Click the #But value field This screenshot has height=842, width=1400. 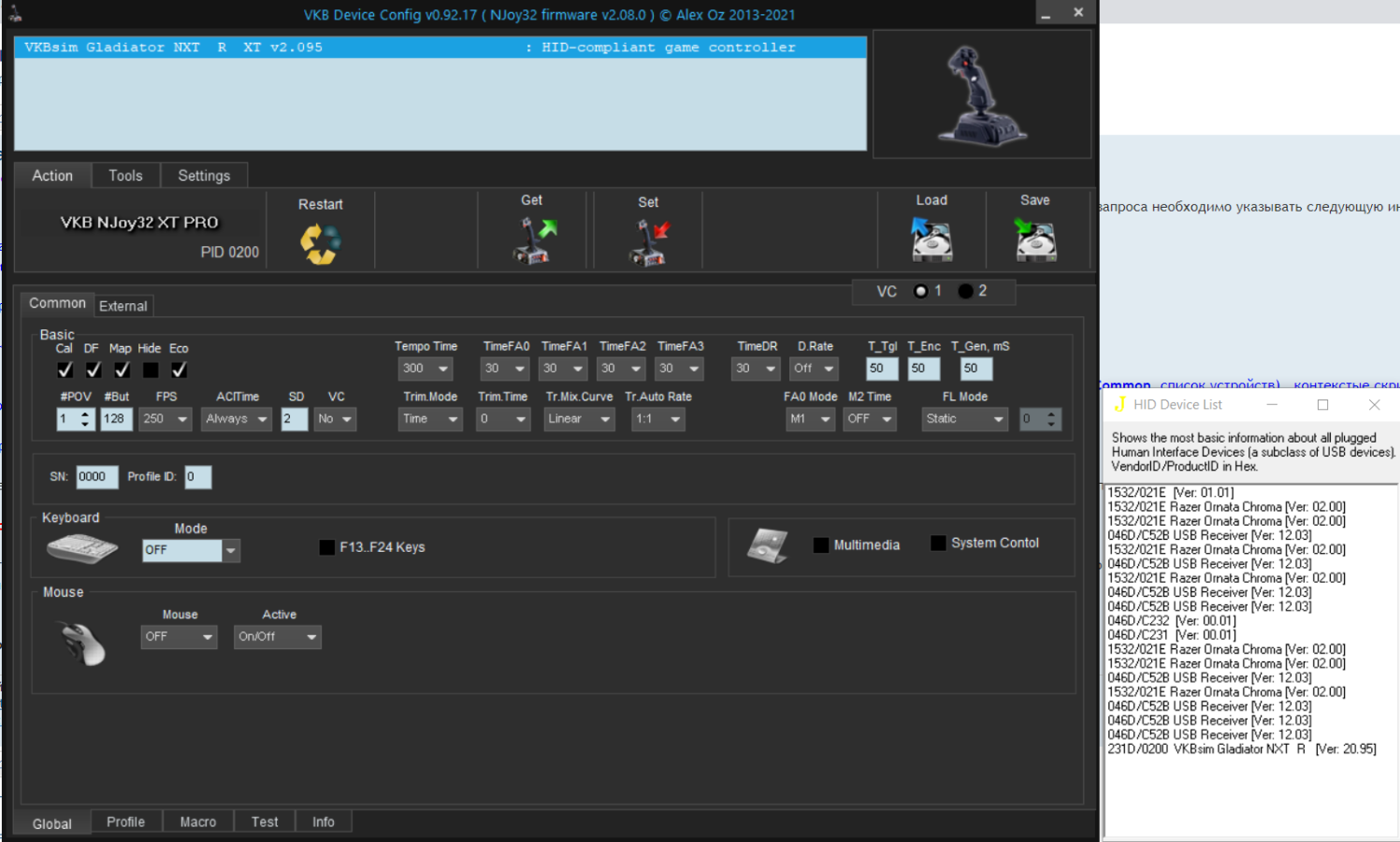[116, 419]
